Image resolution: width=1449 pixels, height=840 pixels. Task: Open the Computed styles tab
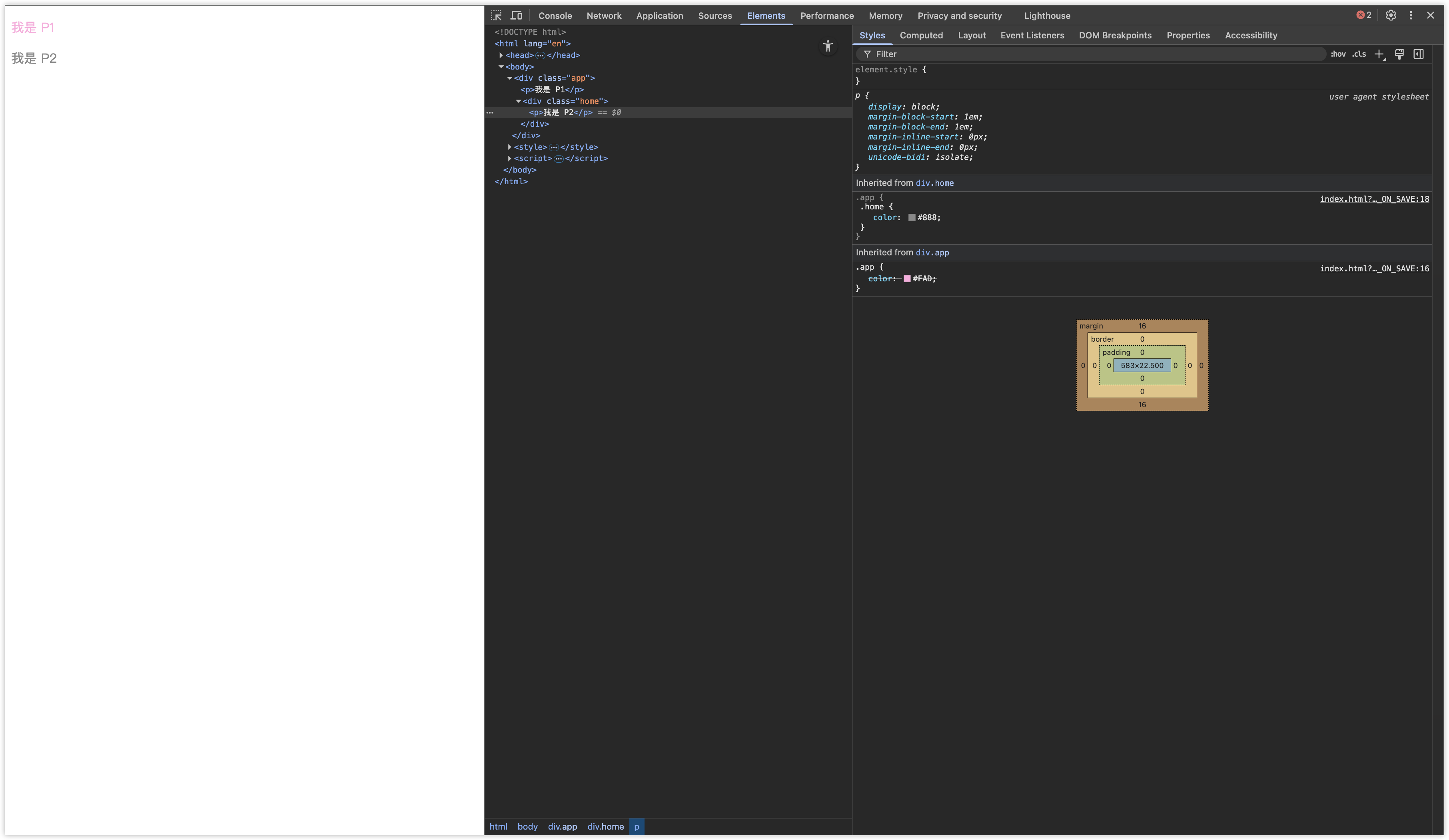(x=921, y=35)
